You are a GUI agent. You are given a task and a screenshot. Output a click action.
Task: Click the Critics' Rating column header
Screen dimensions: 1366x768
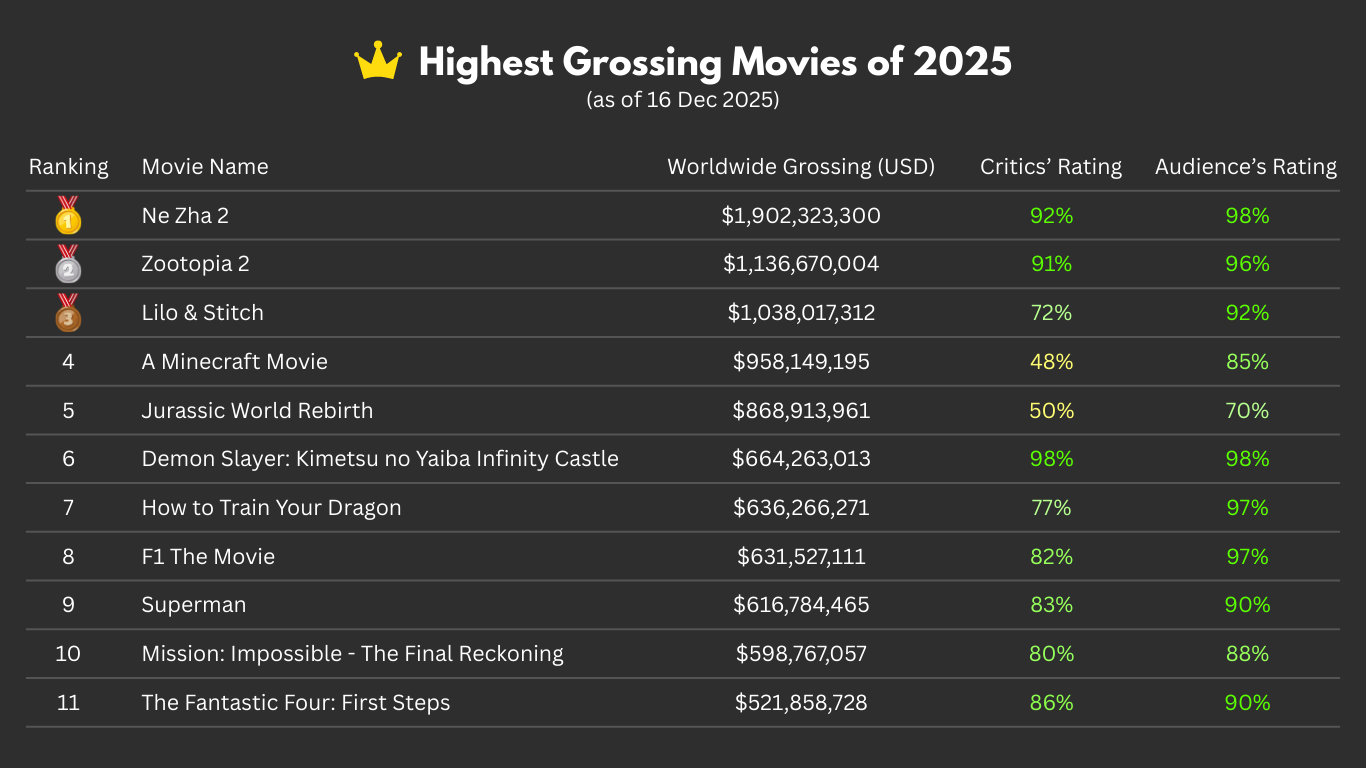click(x=1051, y=167)
